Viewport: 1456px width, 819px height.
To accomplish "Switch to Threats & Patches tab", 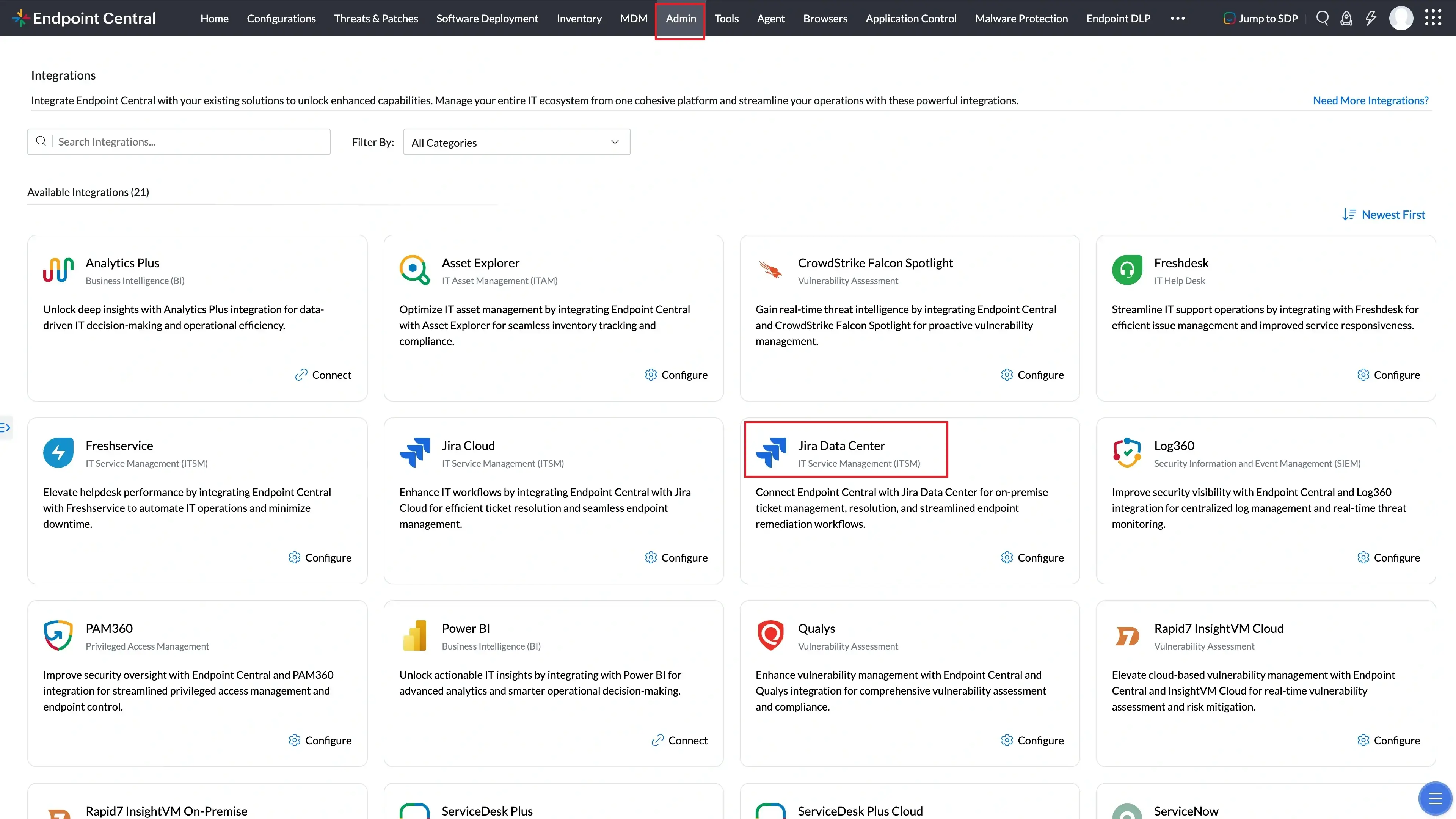I will point(376,18).
